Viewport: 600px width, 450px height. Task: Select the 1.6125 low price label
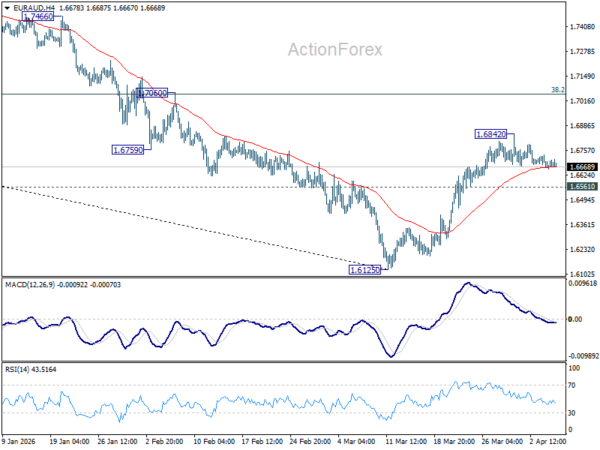(x=364, y=270)
